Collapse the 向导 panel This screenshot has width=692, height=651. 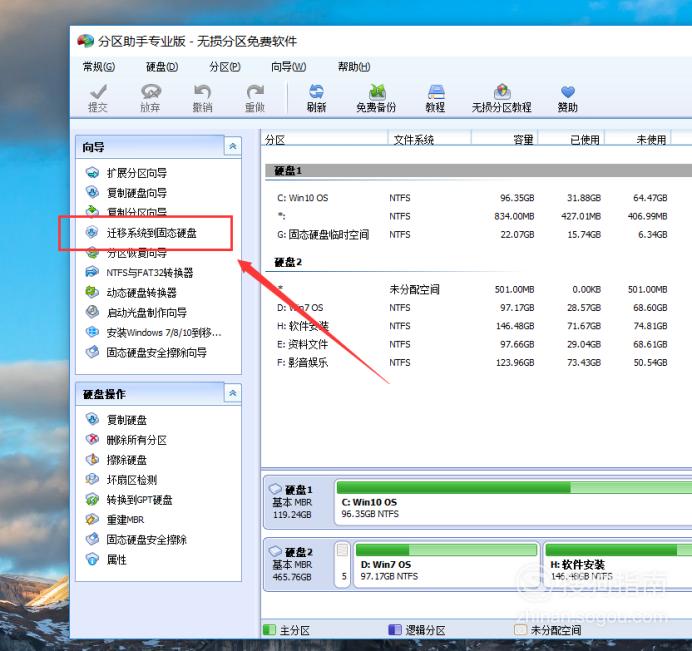(x=233, y=146)
